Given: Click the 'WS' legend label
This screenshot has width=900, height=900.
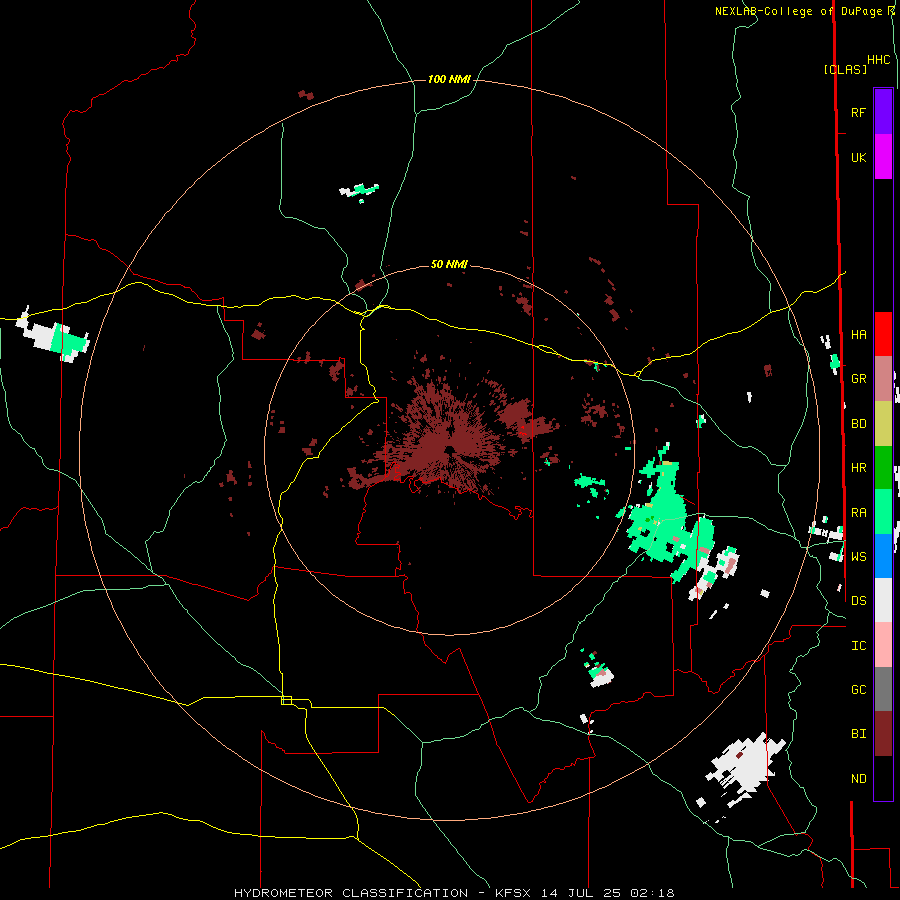Looking at the screenshot, I should (x=858, y=557).
